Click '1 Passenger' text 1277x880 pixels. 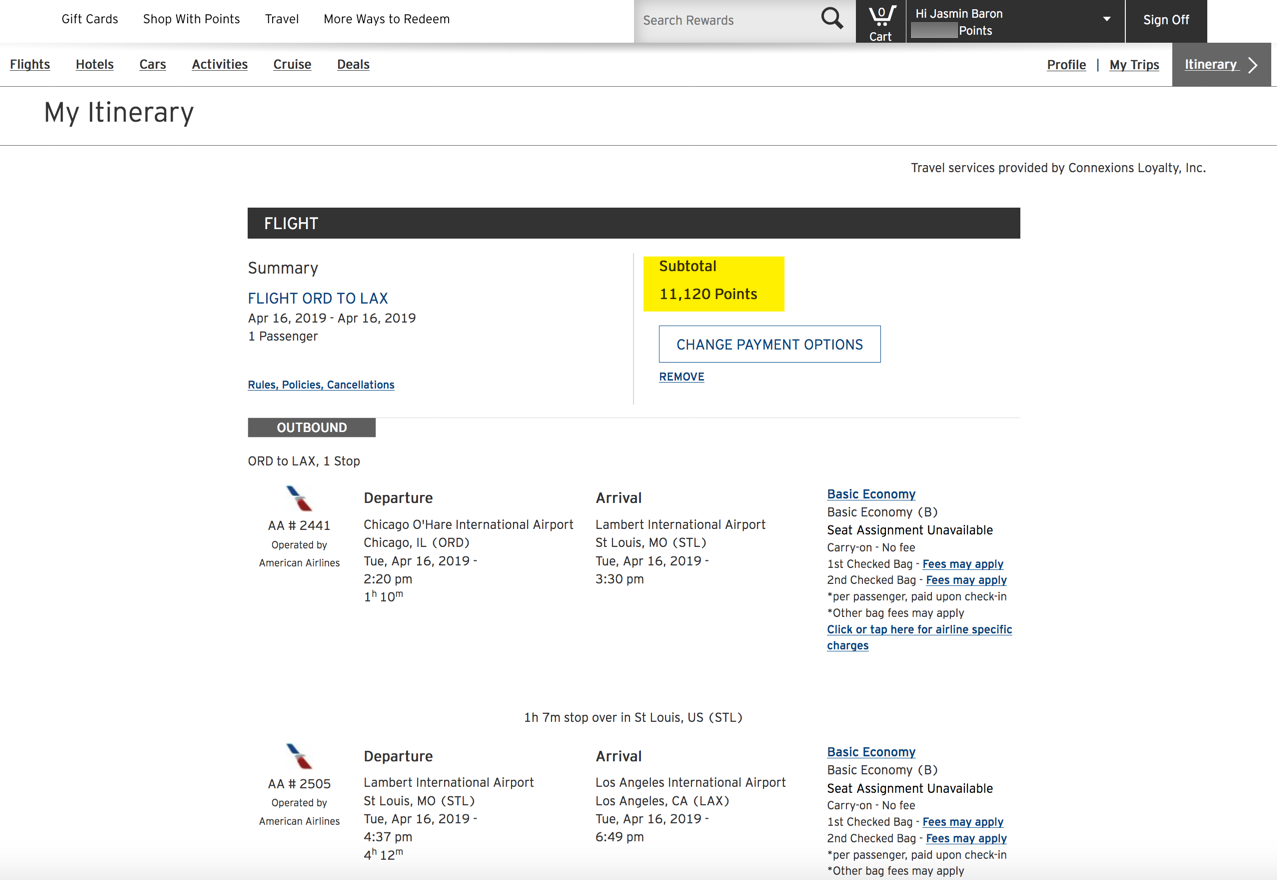pyautogui.click(x=283, y=336)
